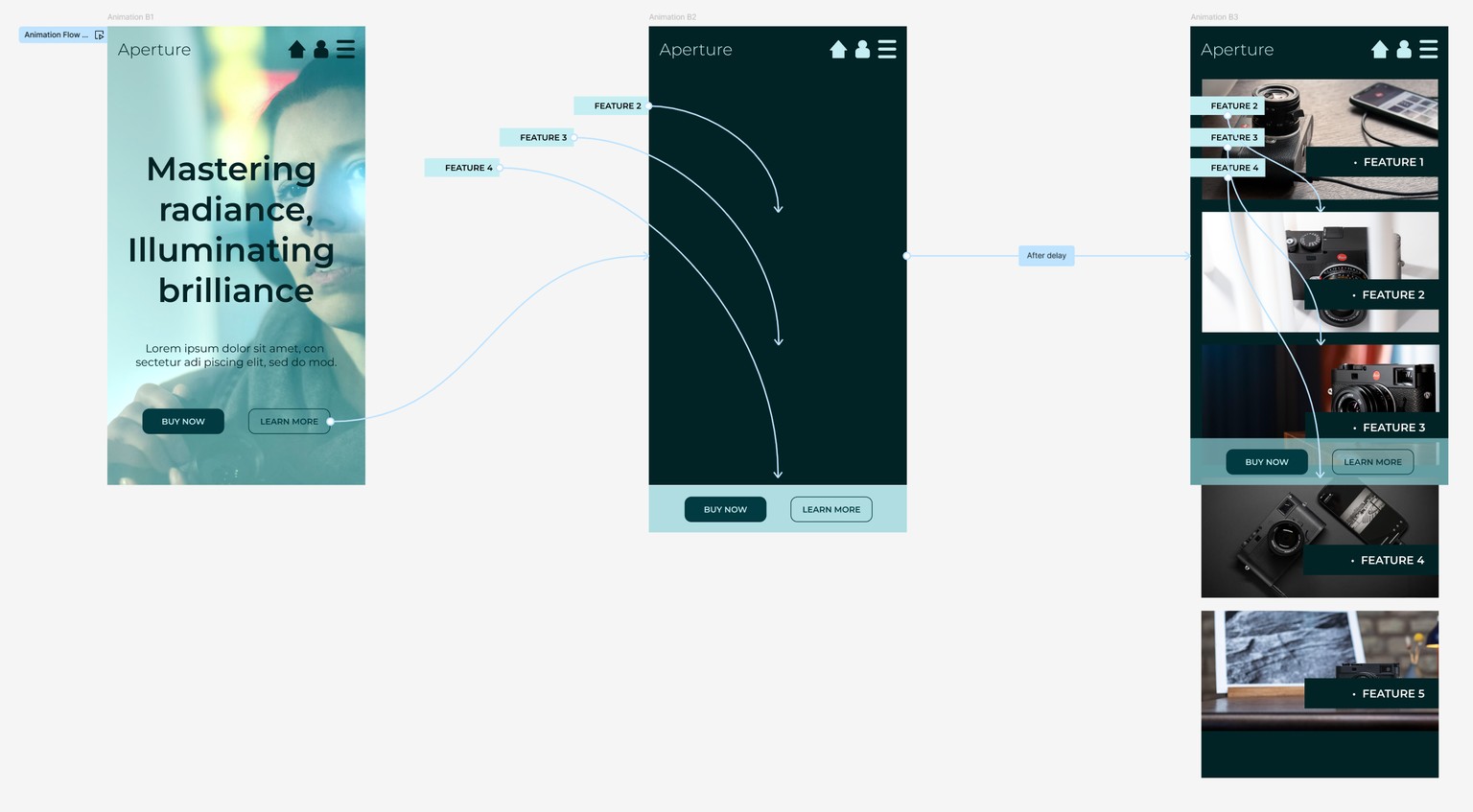Image resolution: width=1473 pixels, height=812 pixels.
Task: Select the Animation Flow starting point label
Action: point(62,35)
